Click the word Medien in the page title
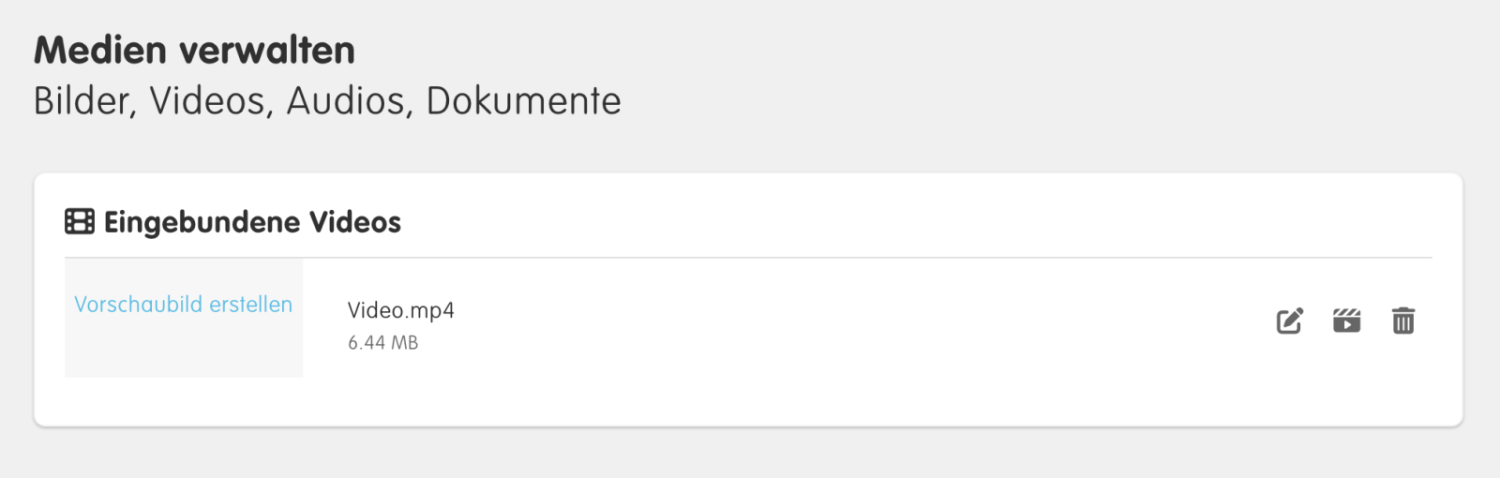This screenshot has width=1500, height=478. point(92,50)
